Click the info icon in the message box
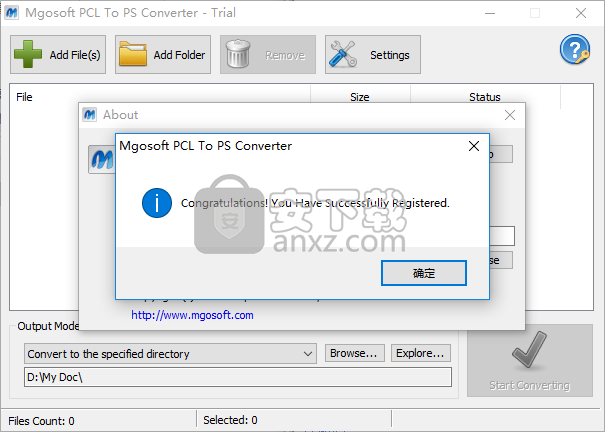This screenshot has height=432, width=605. (157, 203)
